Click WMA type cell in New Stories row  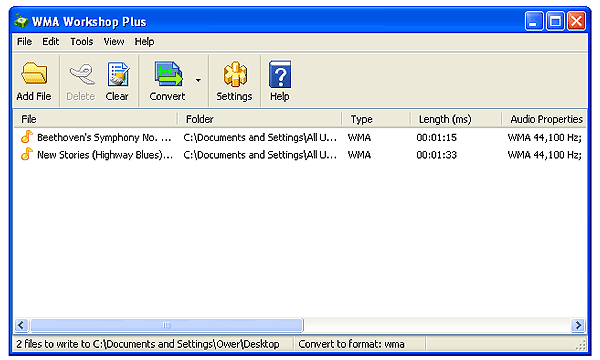[x=359, y=155]
